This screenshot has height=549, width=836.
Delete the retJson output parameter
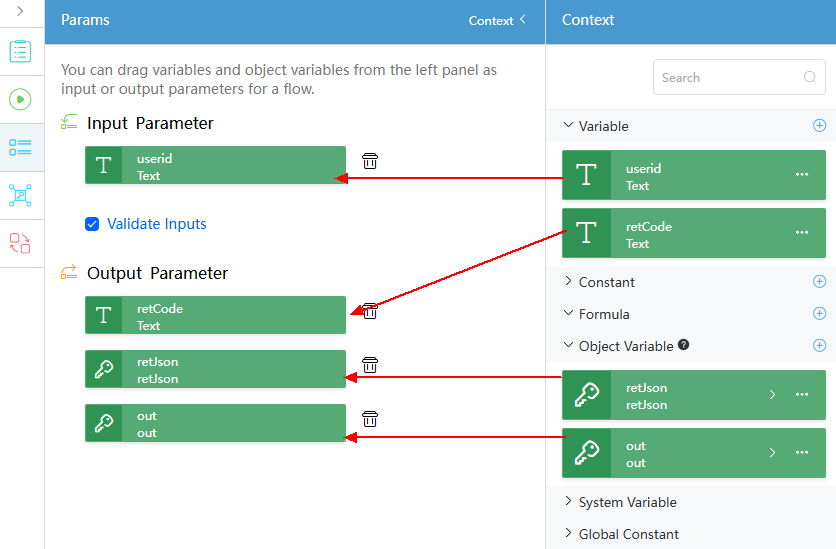(x=369, y=365)
